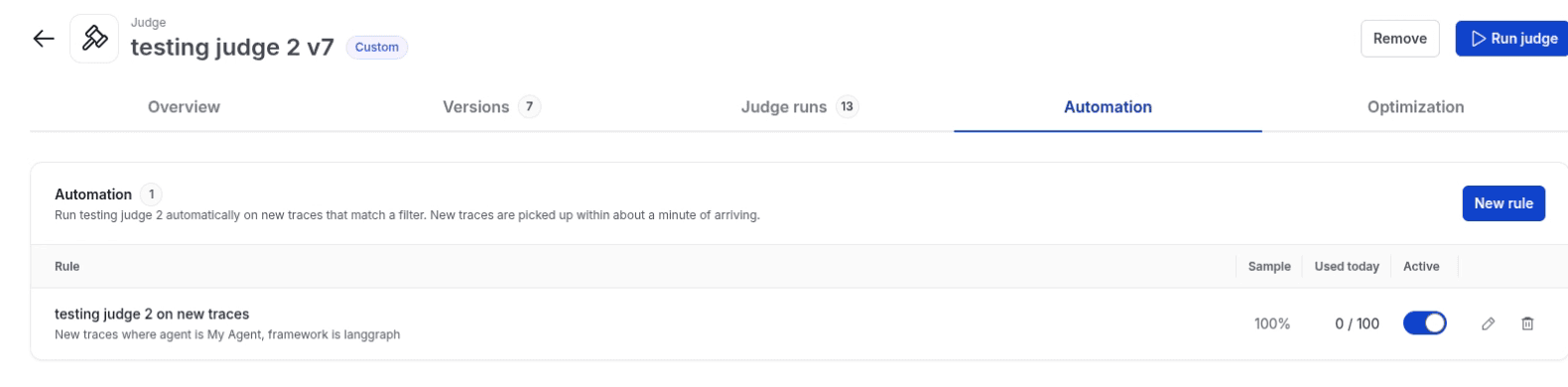
Task: Click the rule filter description text
Action: click(x=227, y=335)
